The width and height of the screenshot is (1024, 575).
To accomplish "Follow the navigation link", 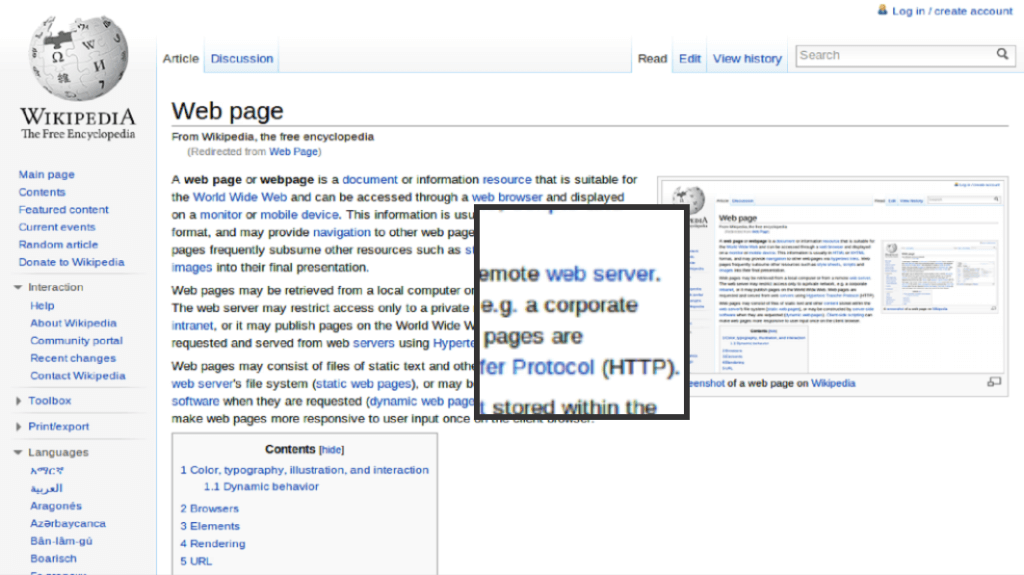I will point(342,233).
